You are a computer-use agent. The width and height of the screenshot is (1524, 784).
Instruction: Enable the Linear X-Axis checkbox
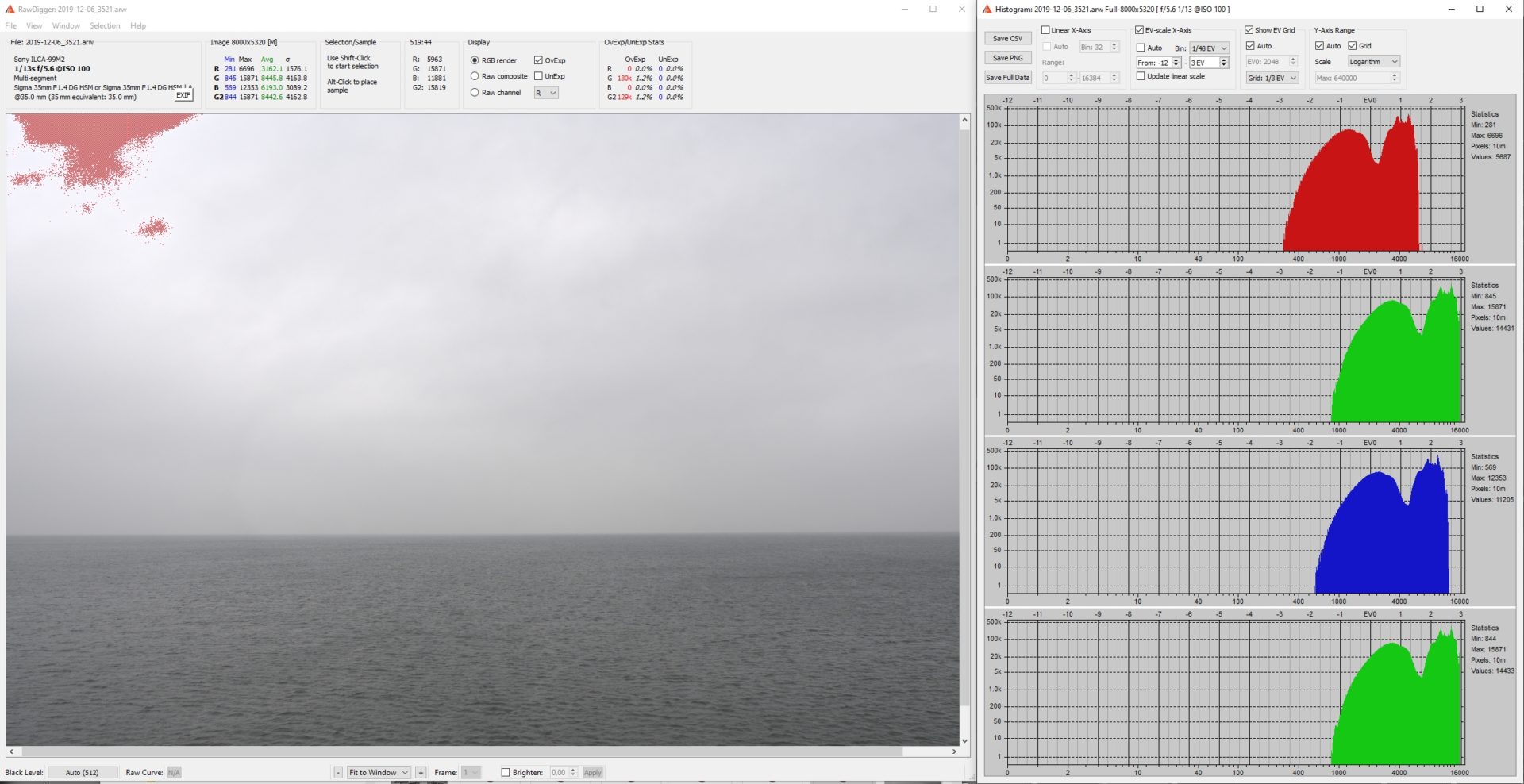[1045, 30]
